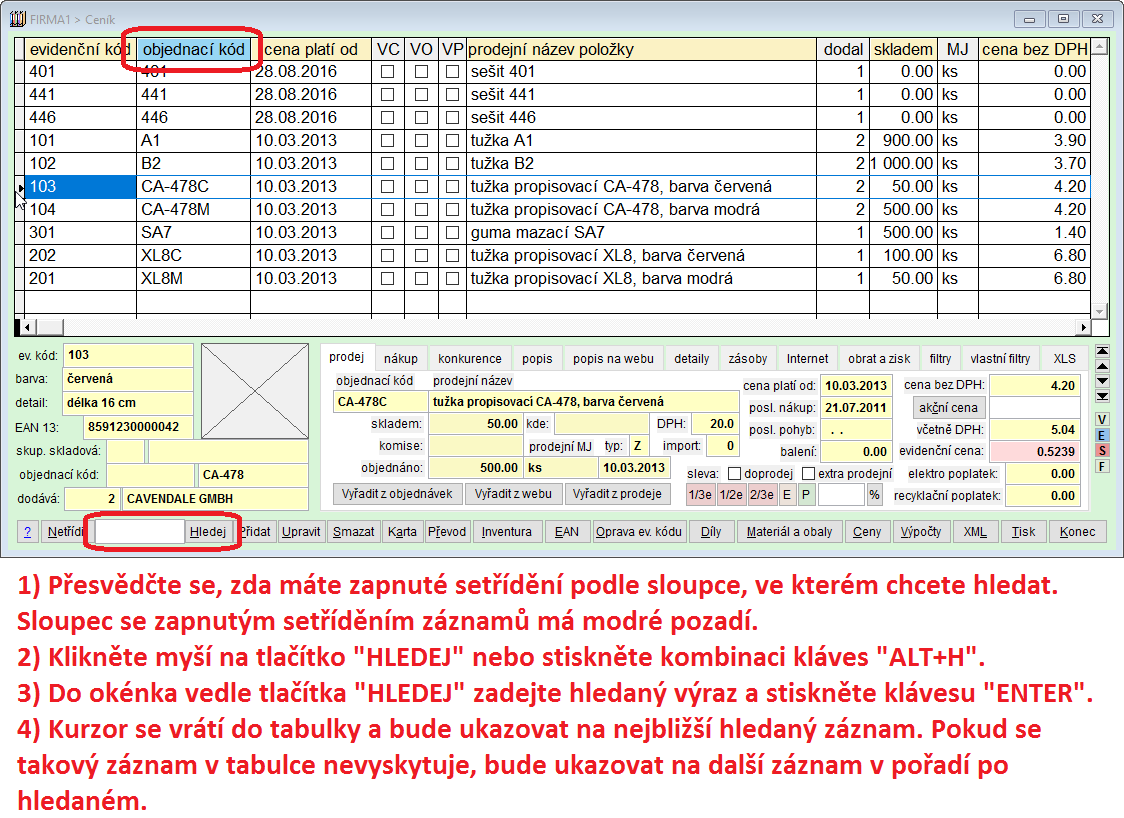Click the red S button on right edge
The height and width of the screenshot is (818, 1124).
tap(1102, 450)
